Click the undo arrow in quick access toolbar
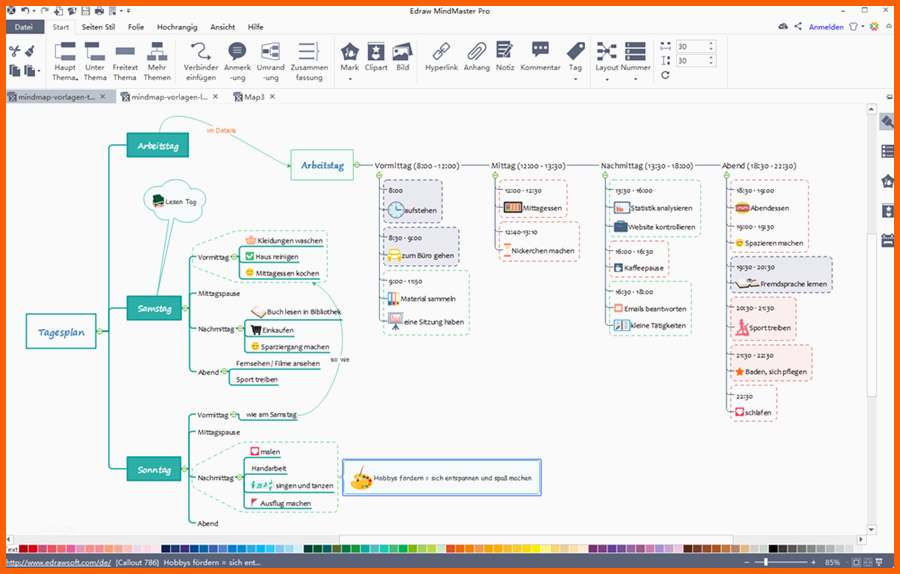The width and height of the screenshot is (900, 574). coord(25,10)
